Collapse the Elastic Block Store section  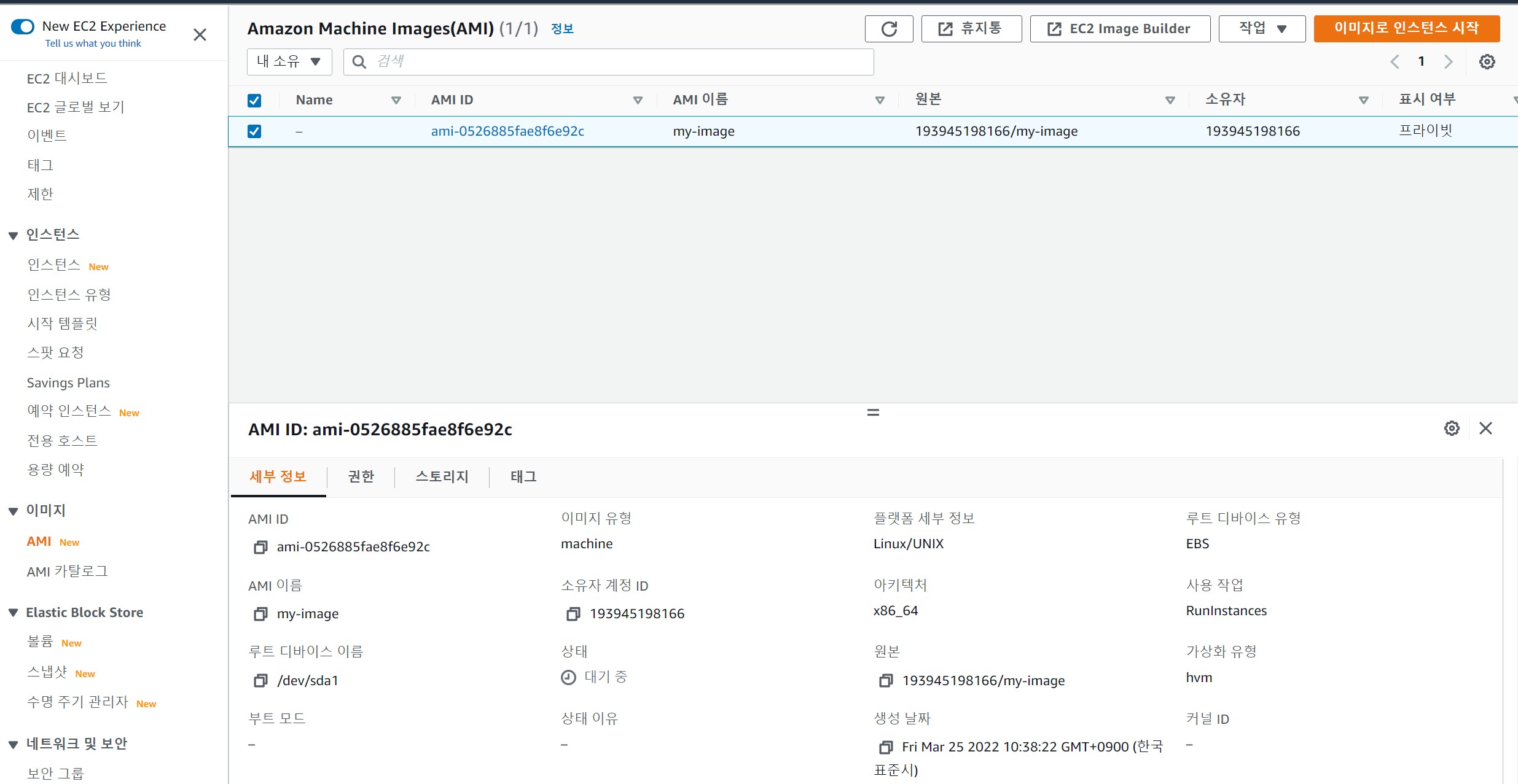pos(14,613)
